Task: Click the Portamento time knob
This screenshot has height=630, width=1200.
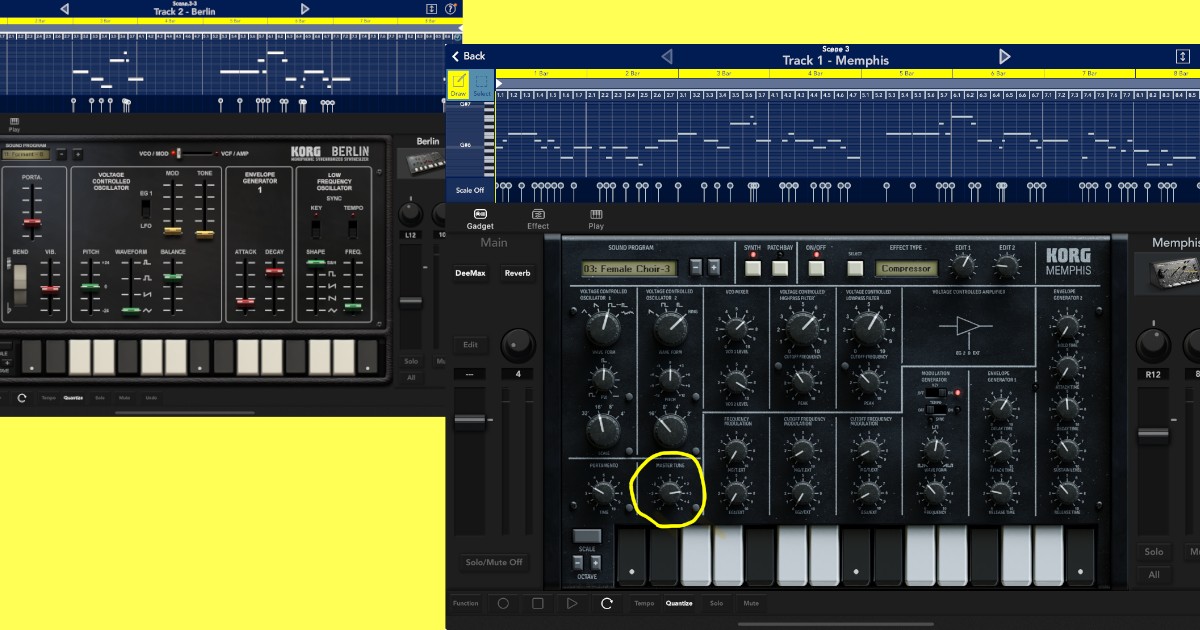Action: pos(601,492)
